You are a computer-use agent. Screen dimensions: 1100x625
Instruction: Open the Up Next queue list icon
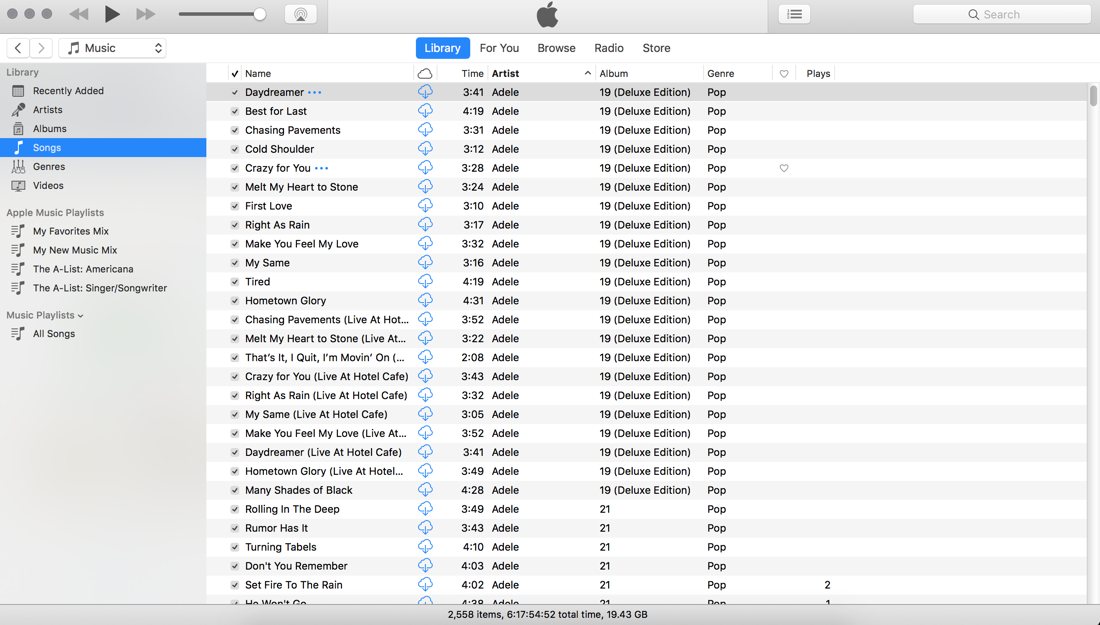[x=794, y=13]
